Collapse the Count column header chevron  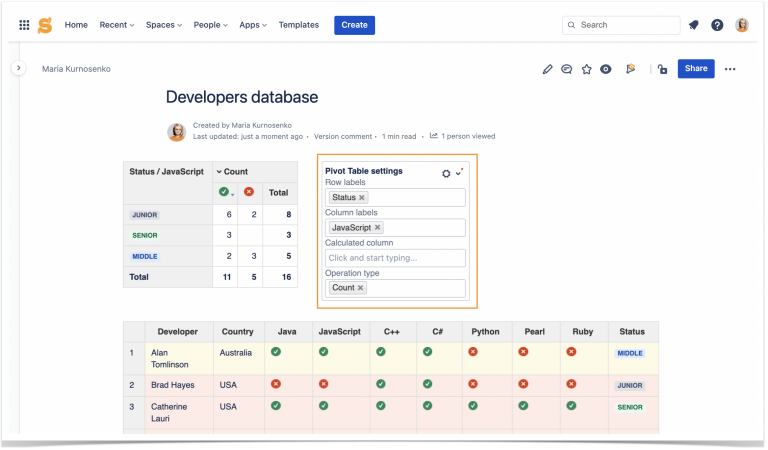[219, 172]
